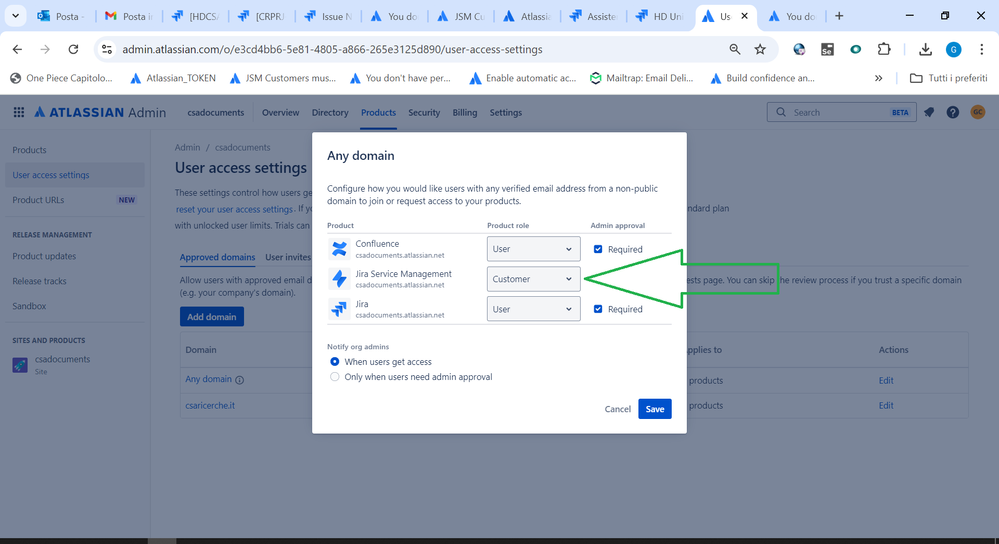999x544 pixels.
Task: Open Tutti i preferiti bookmarks folder
Action: [x=948, y=78]
